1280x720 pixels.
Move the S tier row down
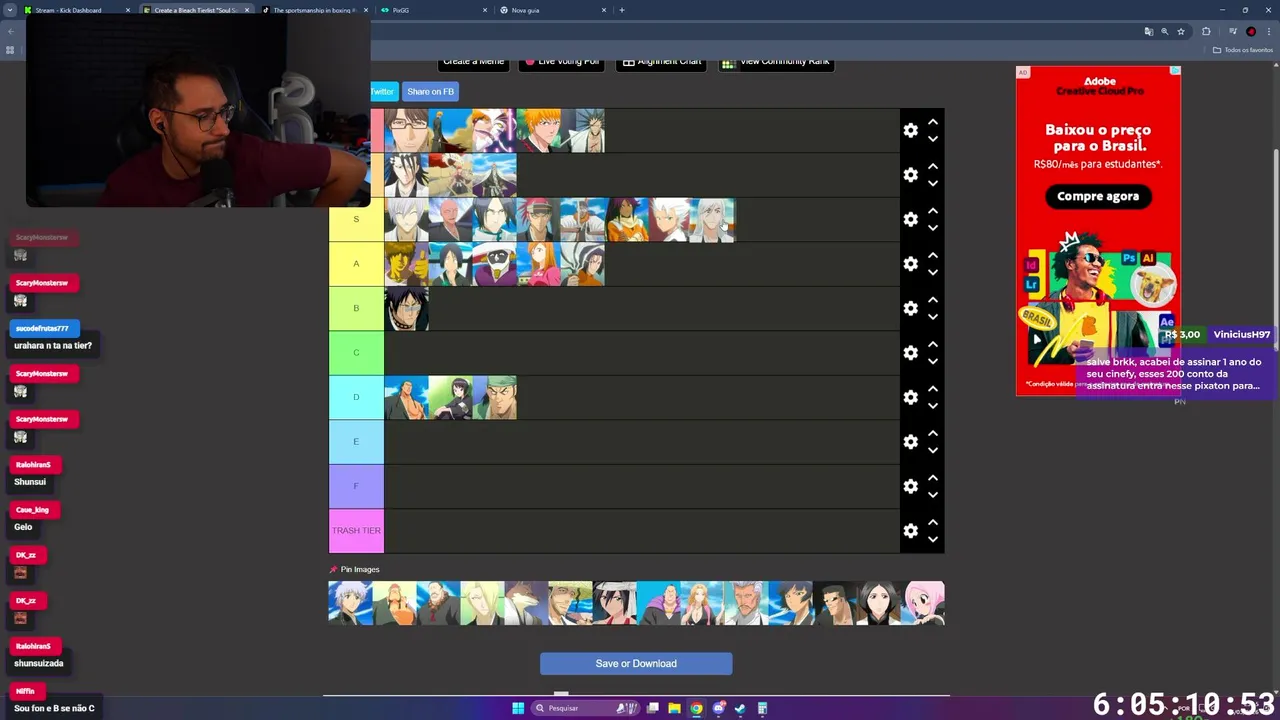933,228
